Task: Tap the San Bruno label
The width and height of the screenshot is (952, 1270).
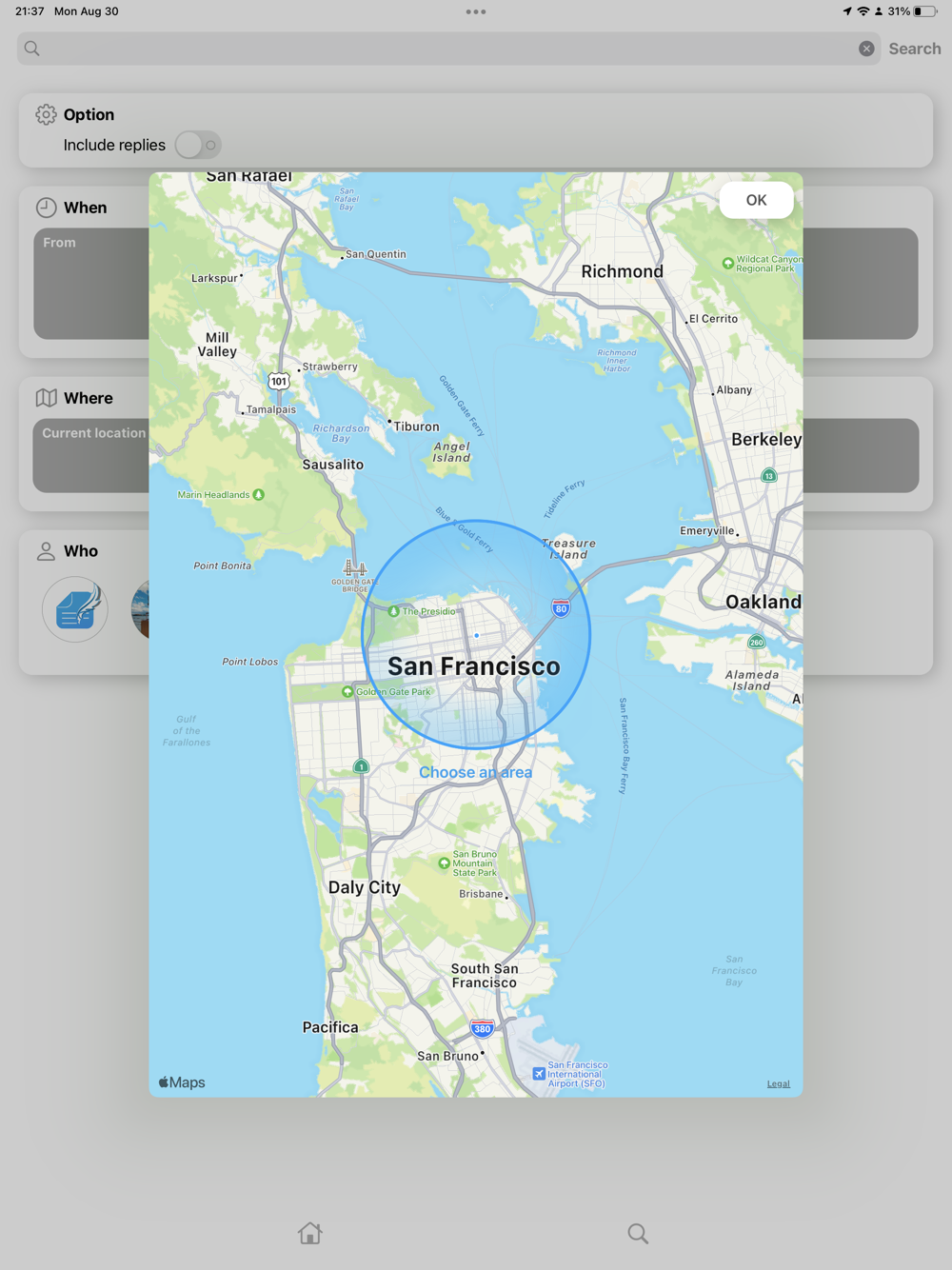Action: tap(447, 1056)
